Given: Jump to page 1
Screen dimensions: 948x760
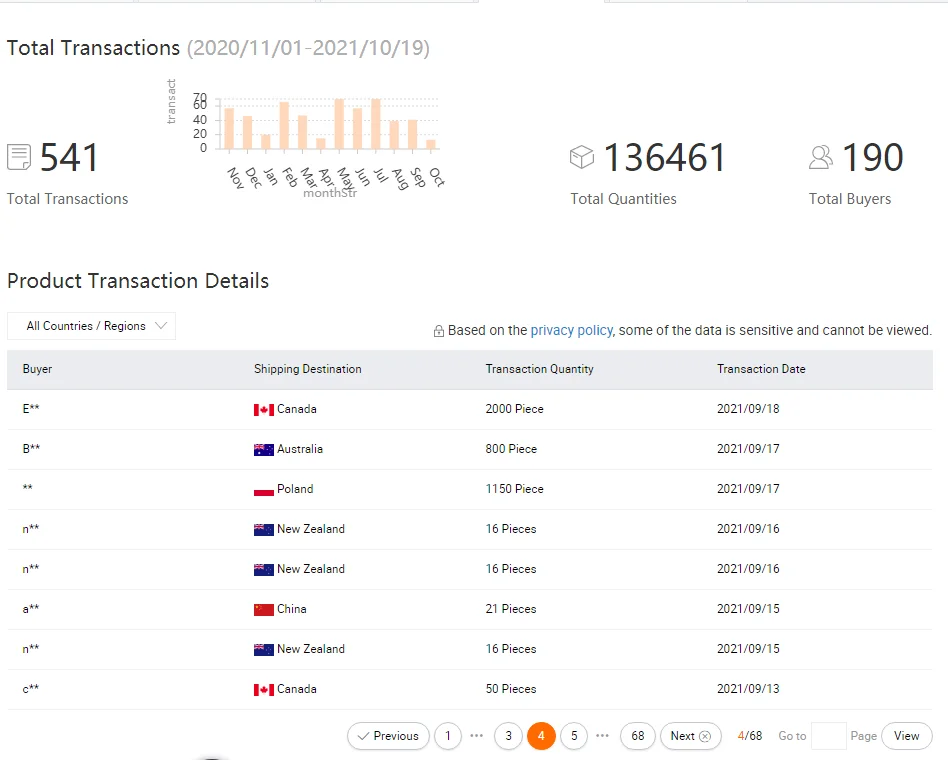Looking at the screenshot, I should point(447,736).
